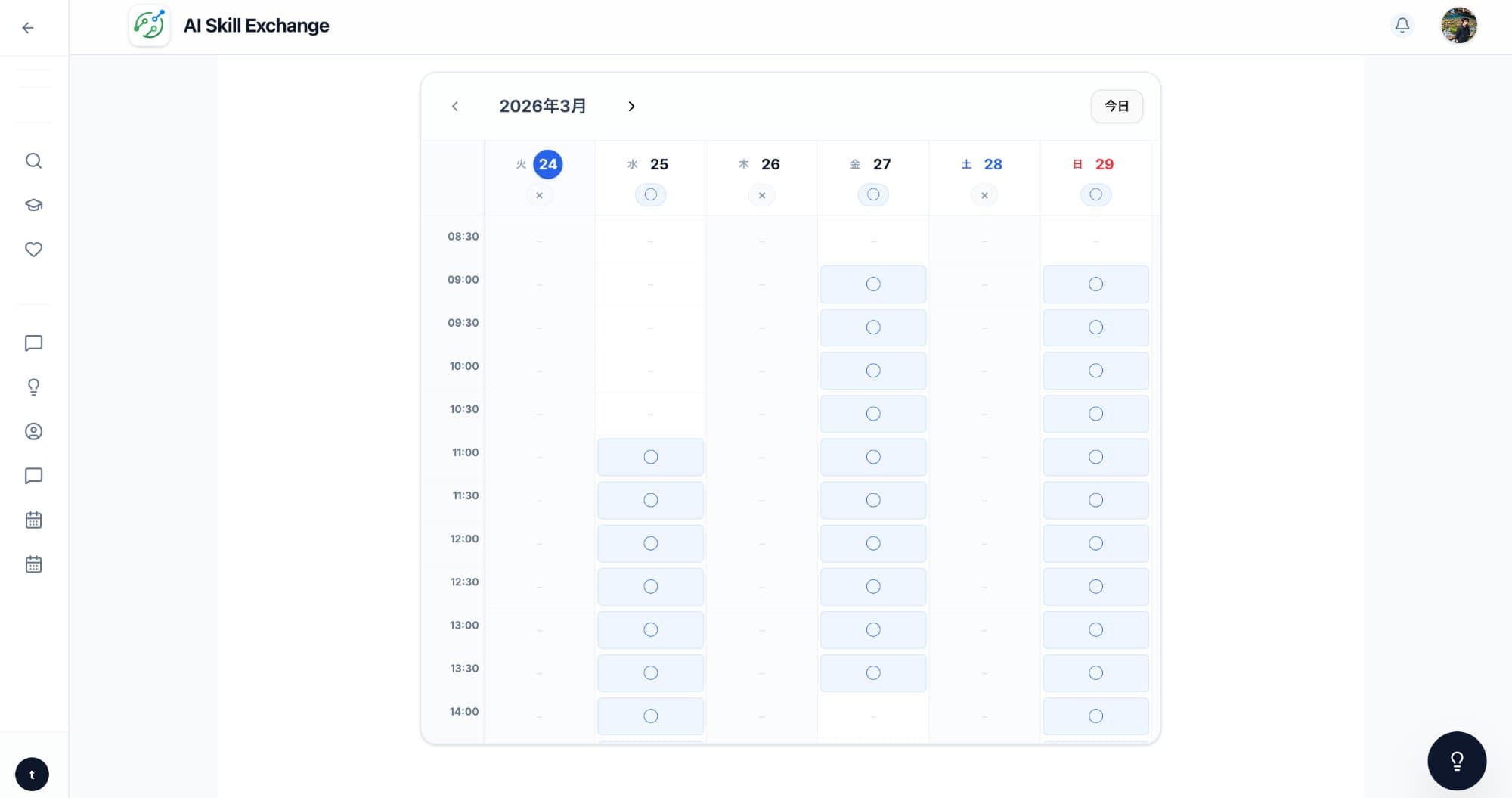
Task: Select the 09:00 slot on Friday 27
Action: (x=872, y=284)
